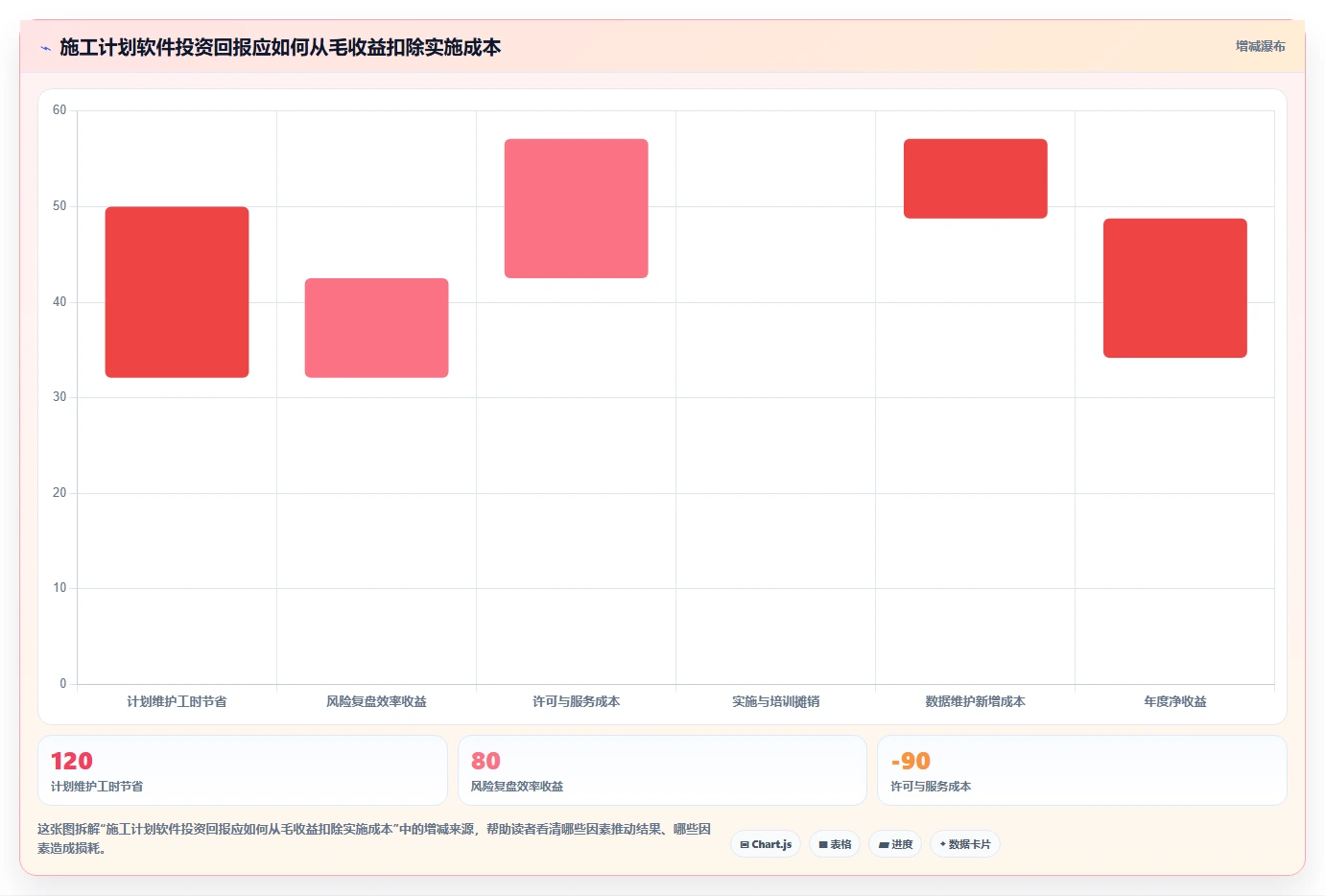
Task: Click the description paragraph starting 这张图拆解
Action: click(374, 838)
